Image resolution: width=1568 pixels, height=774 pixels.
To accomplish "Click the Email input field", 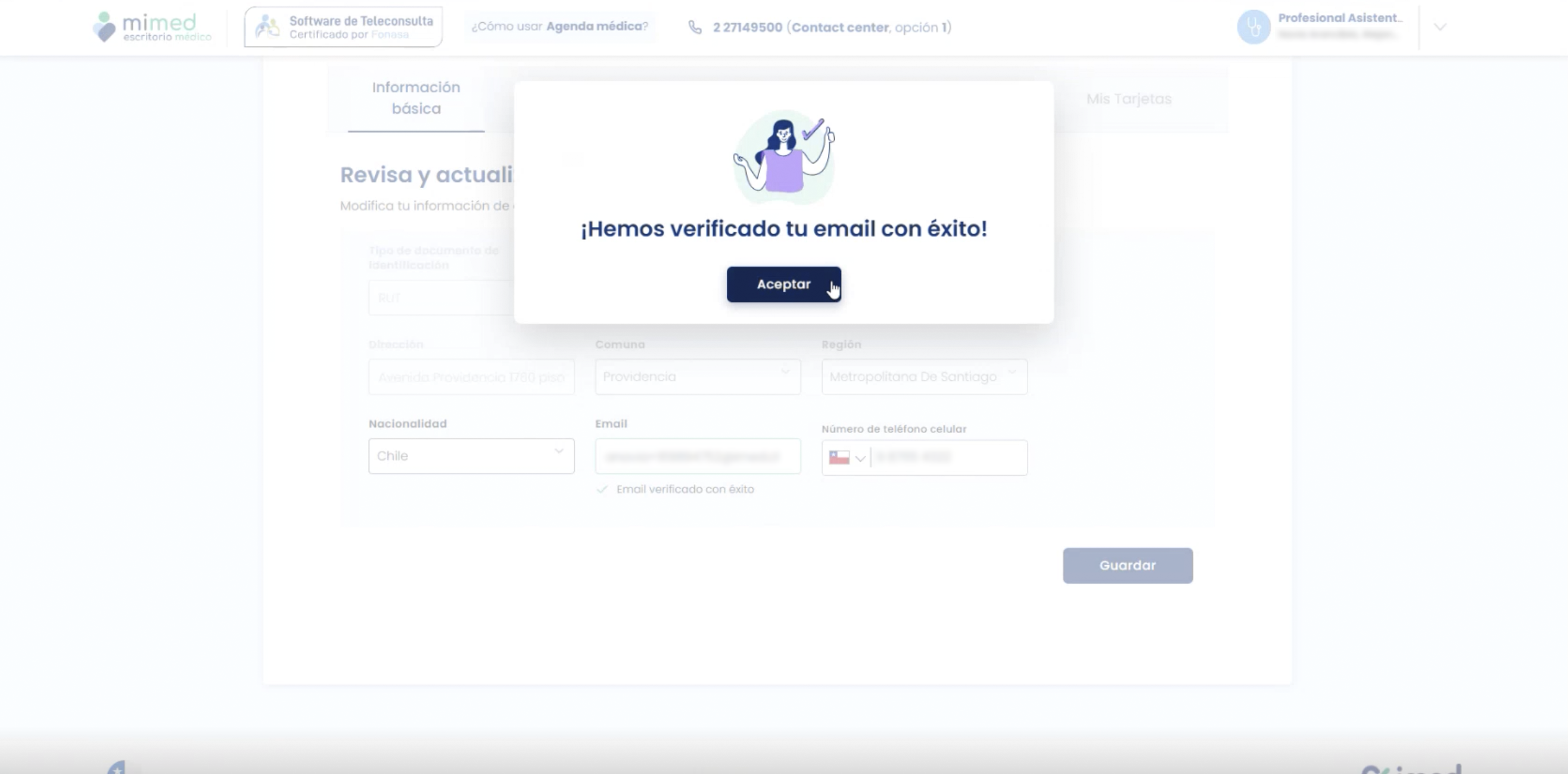I will (698, 457).
